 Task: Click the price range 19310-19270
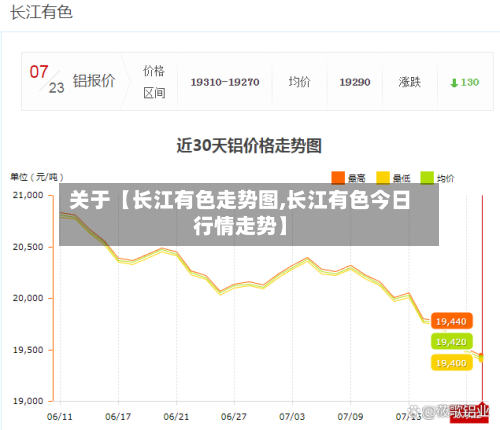click(225, 82)
